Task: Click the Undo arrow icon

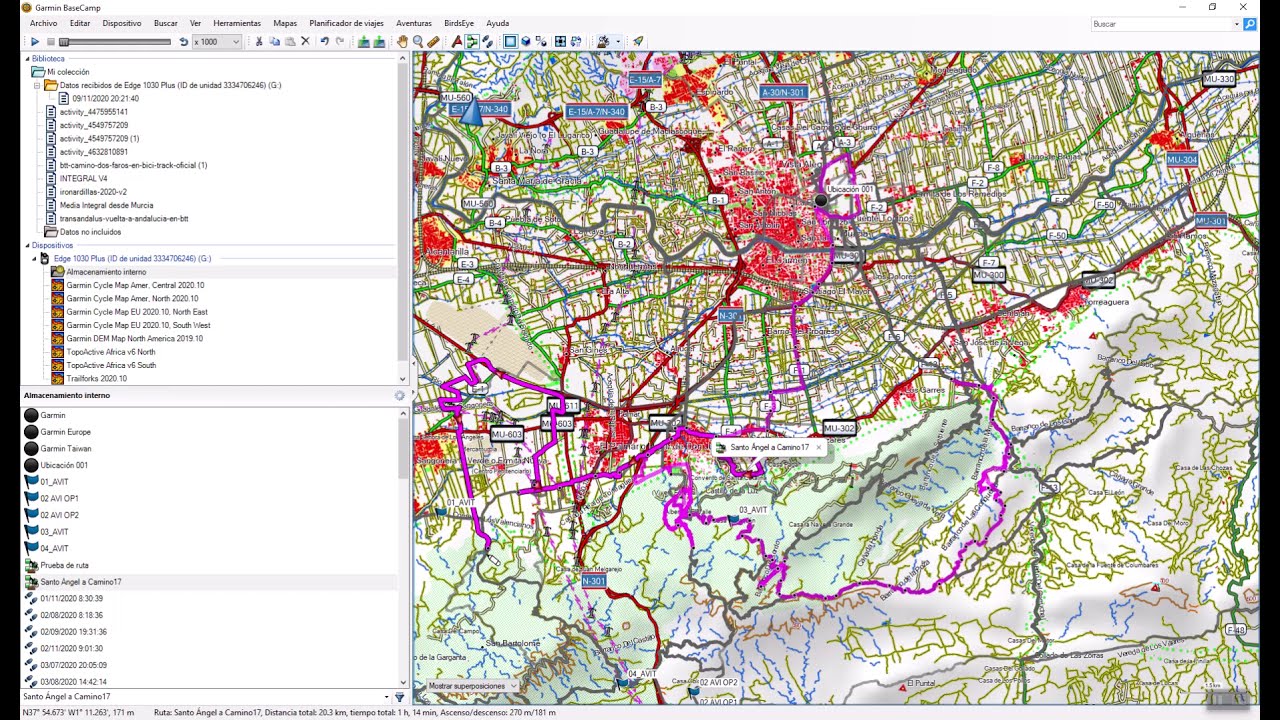Action: coord(324,42)
